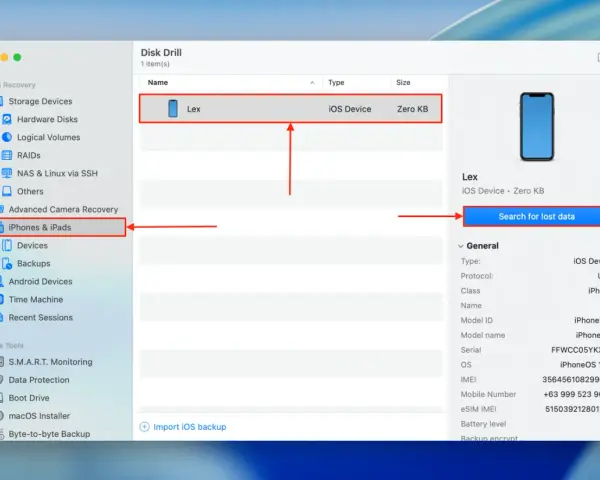Click the Mobile Number value
Screen dimensions: 600x480
[572, 394]
